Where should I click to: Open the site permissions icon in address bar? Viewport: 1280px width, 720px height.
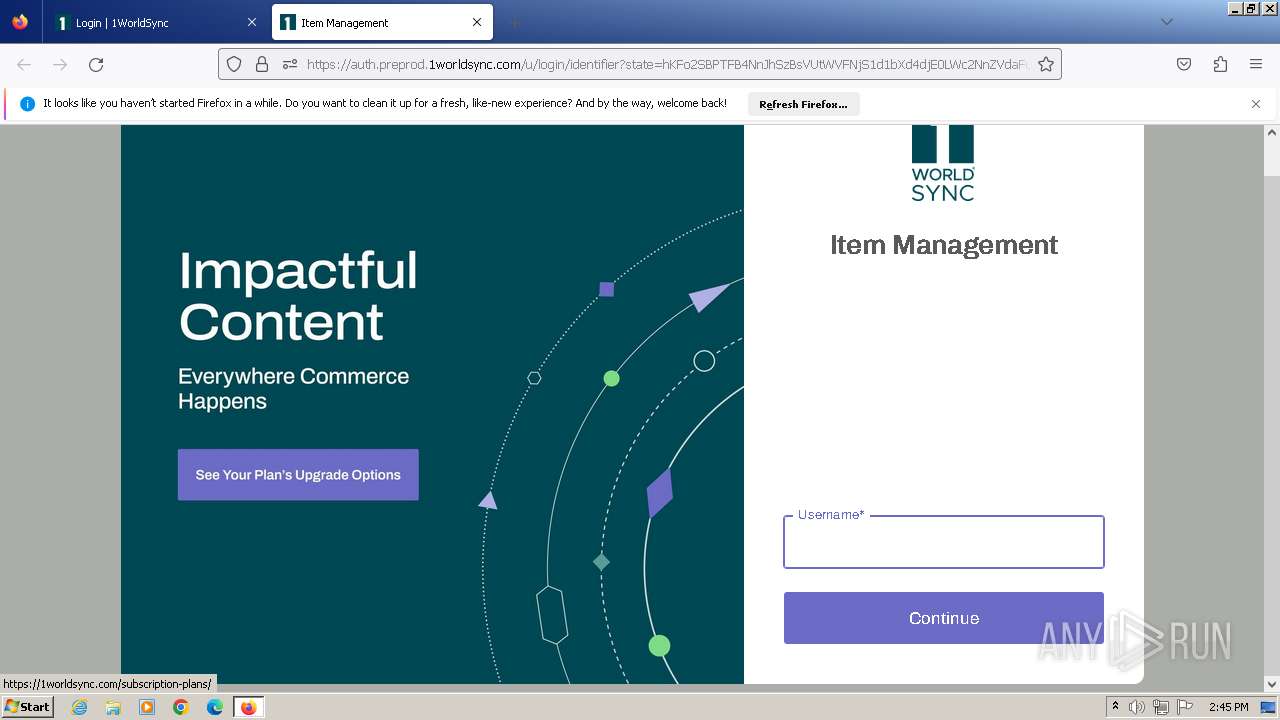tap(290, 64)
